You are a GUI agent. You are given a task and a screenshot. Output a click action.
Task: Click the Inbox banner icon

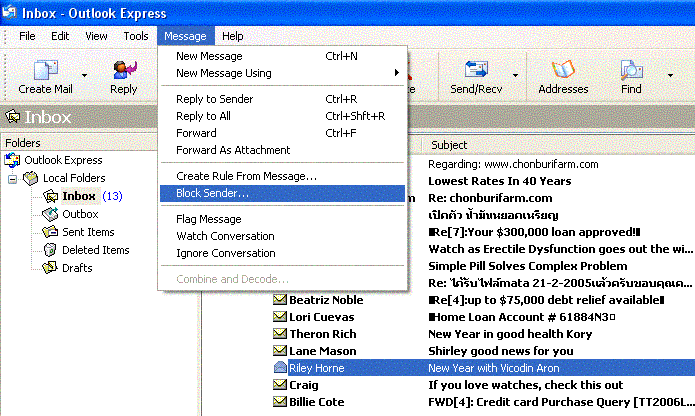click(x=12, y=117)
